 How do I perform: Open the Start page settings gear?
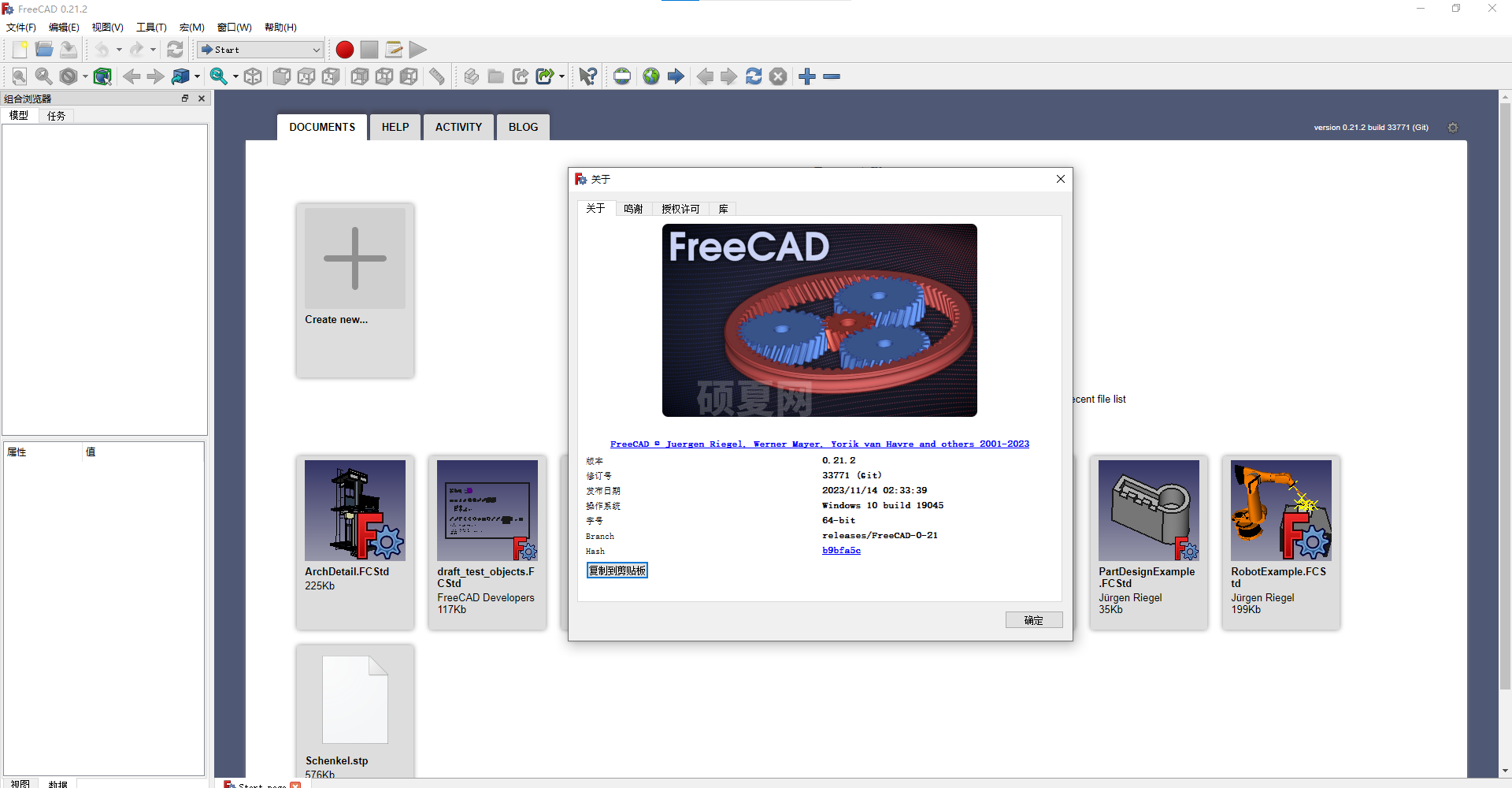point(1453,128)
